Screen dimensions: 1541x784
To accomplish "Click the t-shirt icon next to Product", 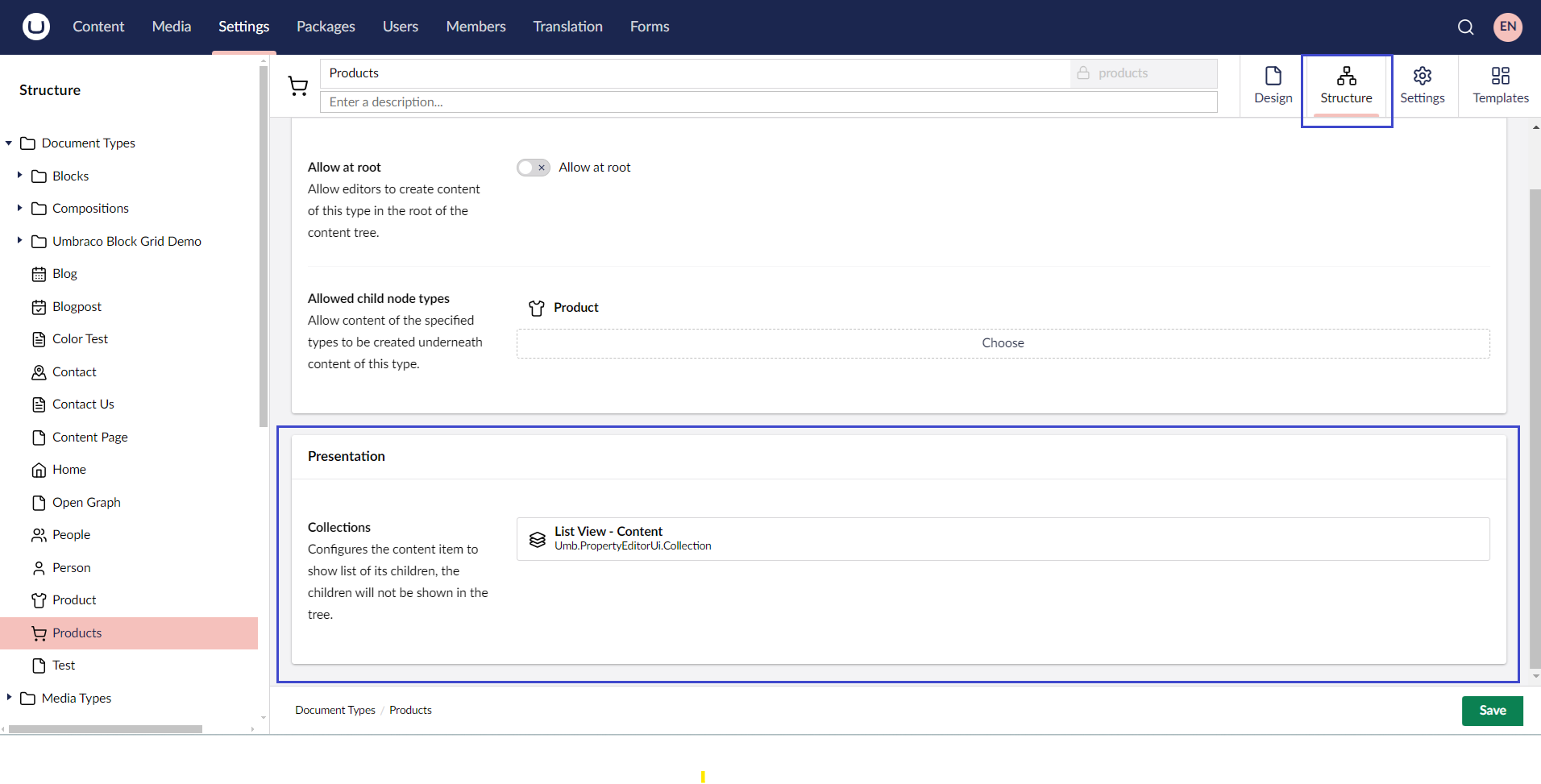I will coord(537,308).
